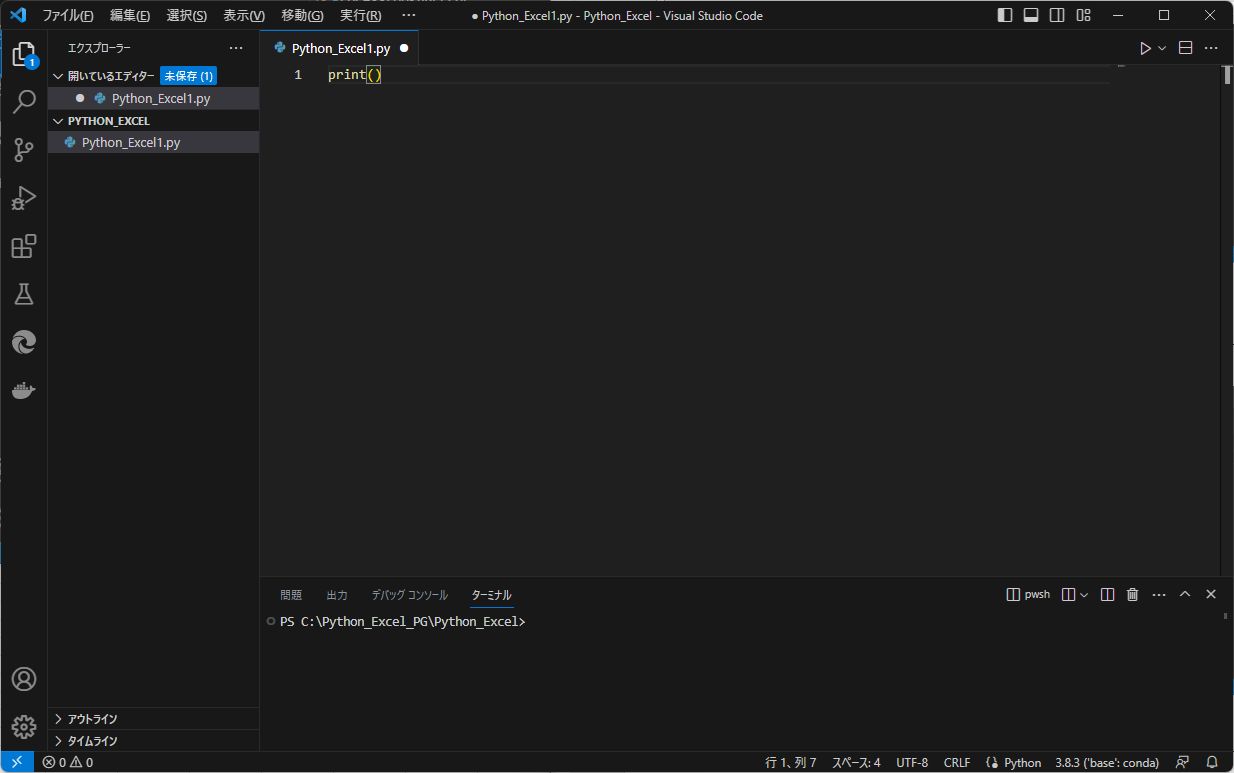This screenshot has height=773, width=1234.
Task: Click the VS Code logo menu
Action: click(17, 15)
